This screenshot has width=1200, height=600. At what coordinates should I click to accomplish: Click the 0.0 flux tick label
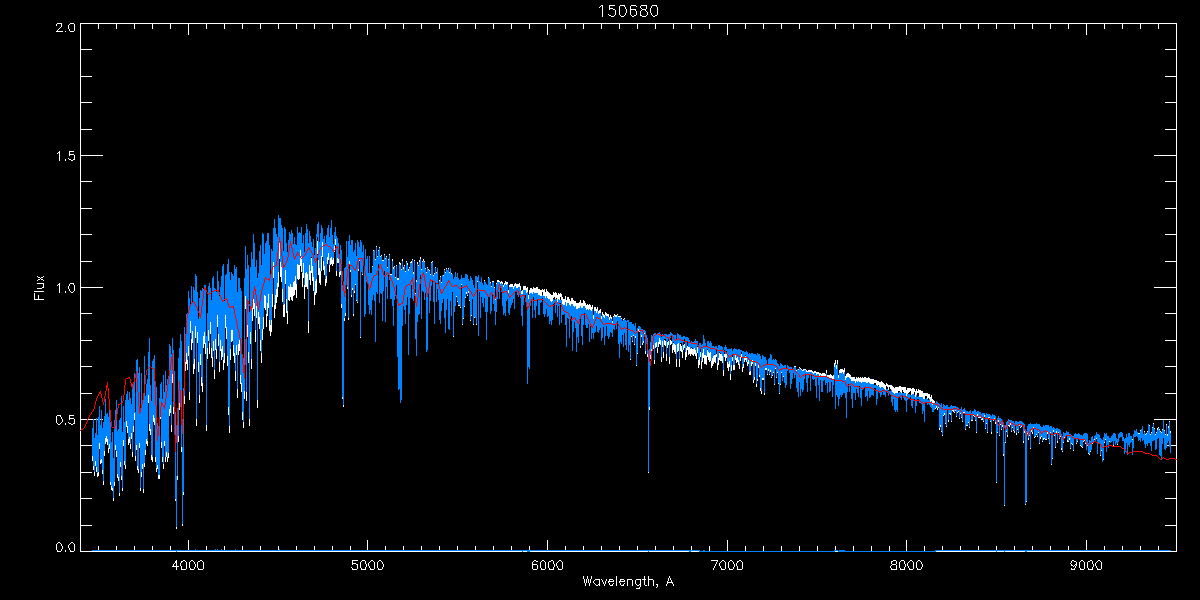[x=65, y=548]
